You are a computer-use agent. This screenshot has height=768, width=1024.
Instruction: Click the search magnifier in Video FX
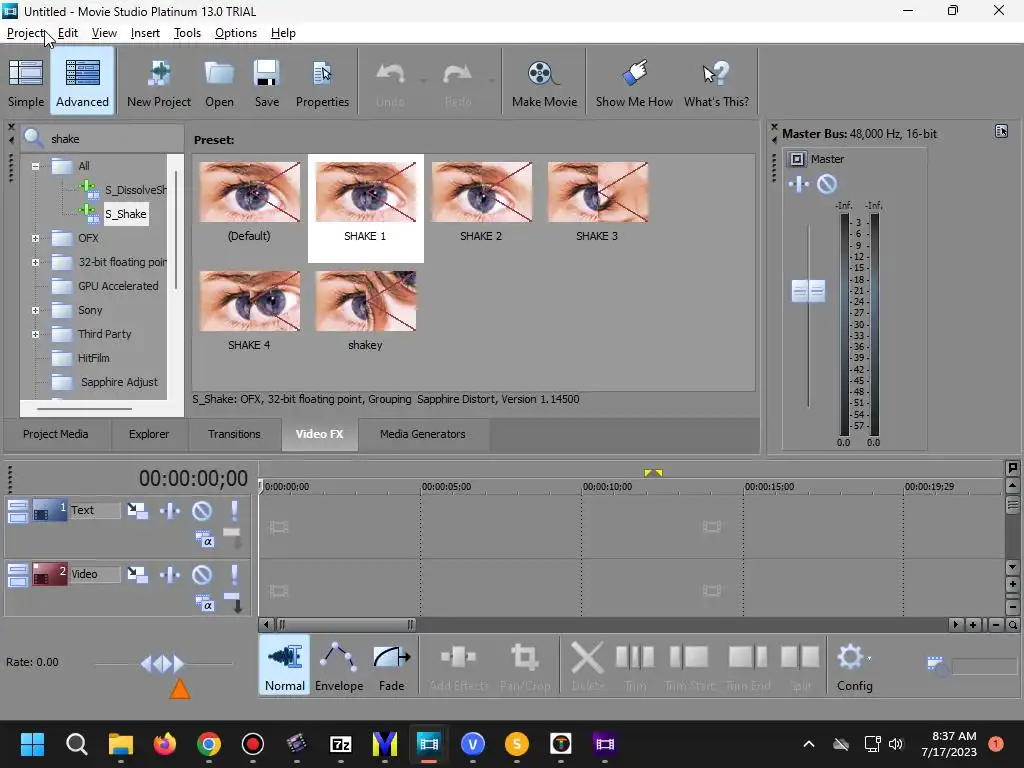[x=33, y=138]
